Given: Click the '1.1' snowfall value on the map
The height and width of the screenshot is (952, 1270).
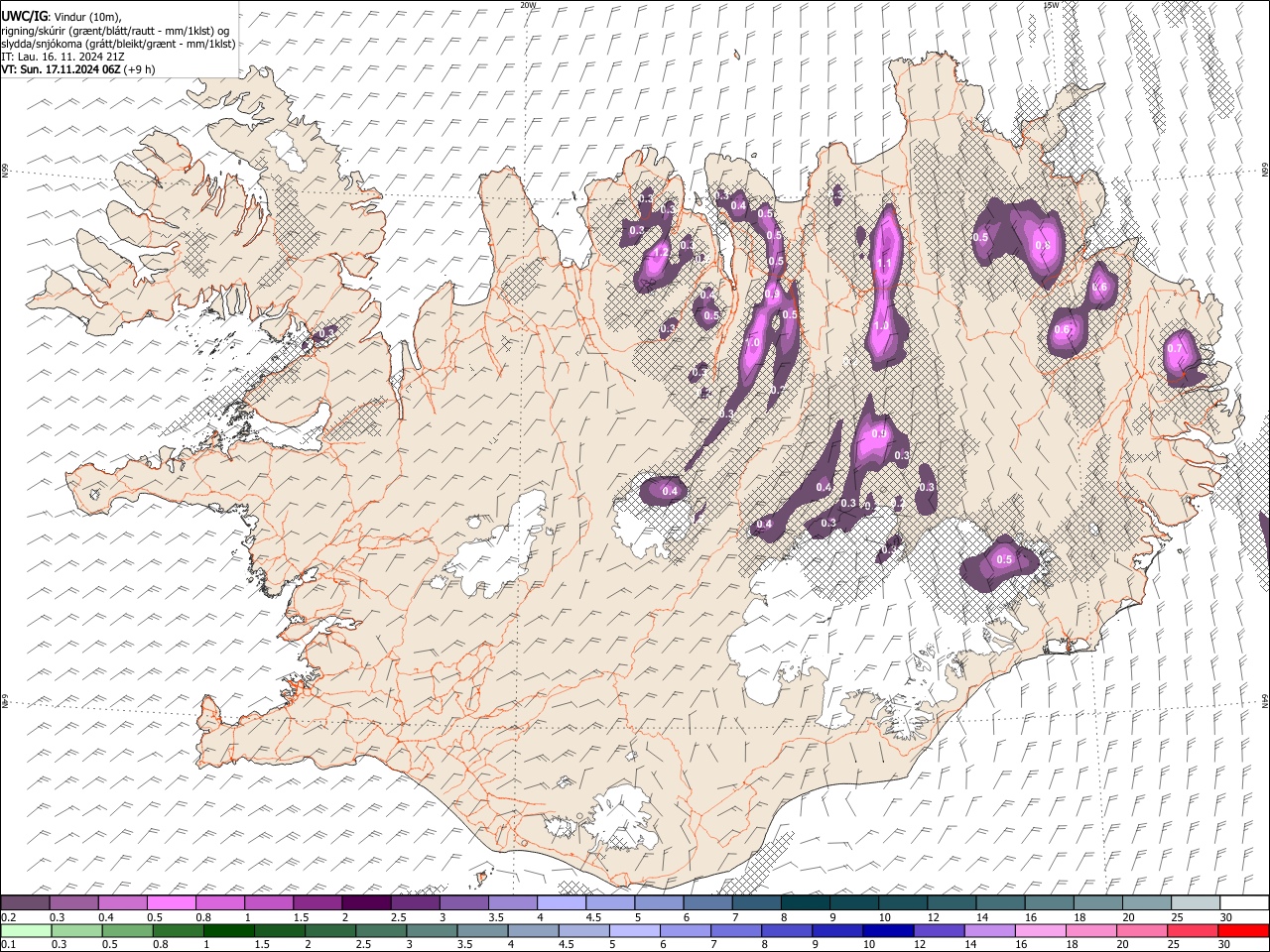Looking at the screenshot, I should [884, 264].
